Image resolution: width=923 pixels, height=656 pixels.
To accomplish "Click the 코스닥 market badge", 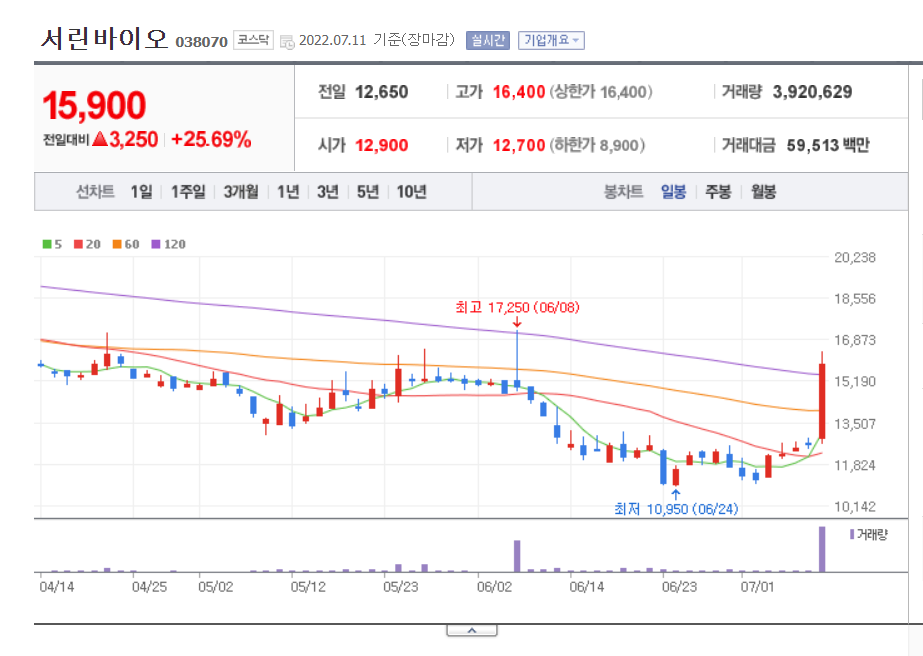I will click(x=253, y=40).
